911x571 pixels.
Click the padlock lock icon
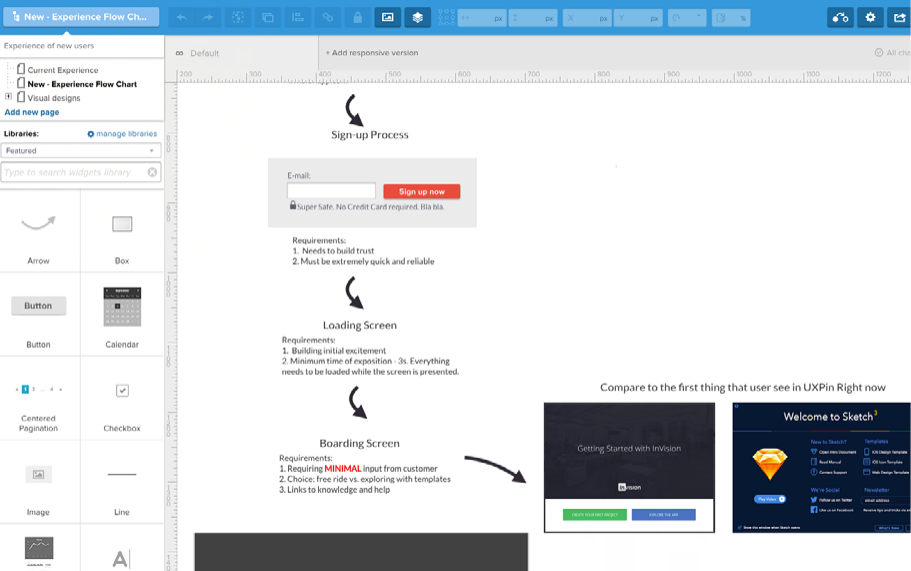click(x=358, y=17)
